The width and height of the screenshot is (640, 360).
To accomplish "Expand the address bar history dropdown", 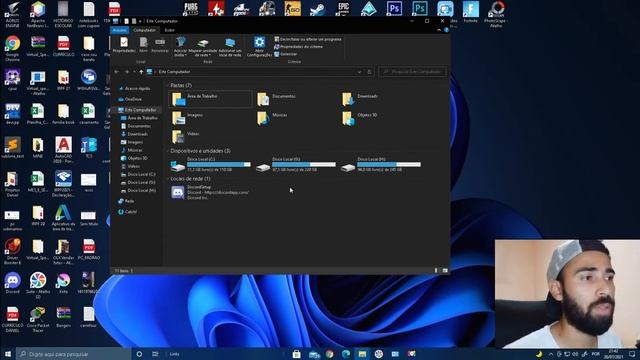I will [359, 72].
